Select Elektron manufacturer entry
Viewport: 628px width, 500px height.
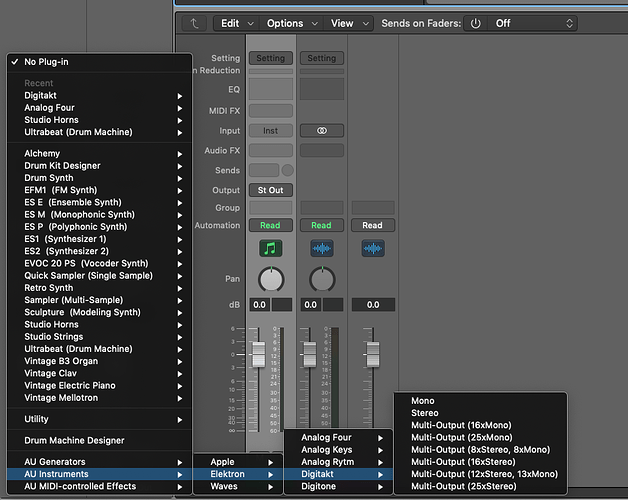pos(238,474)
